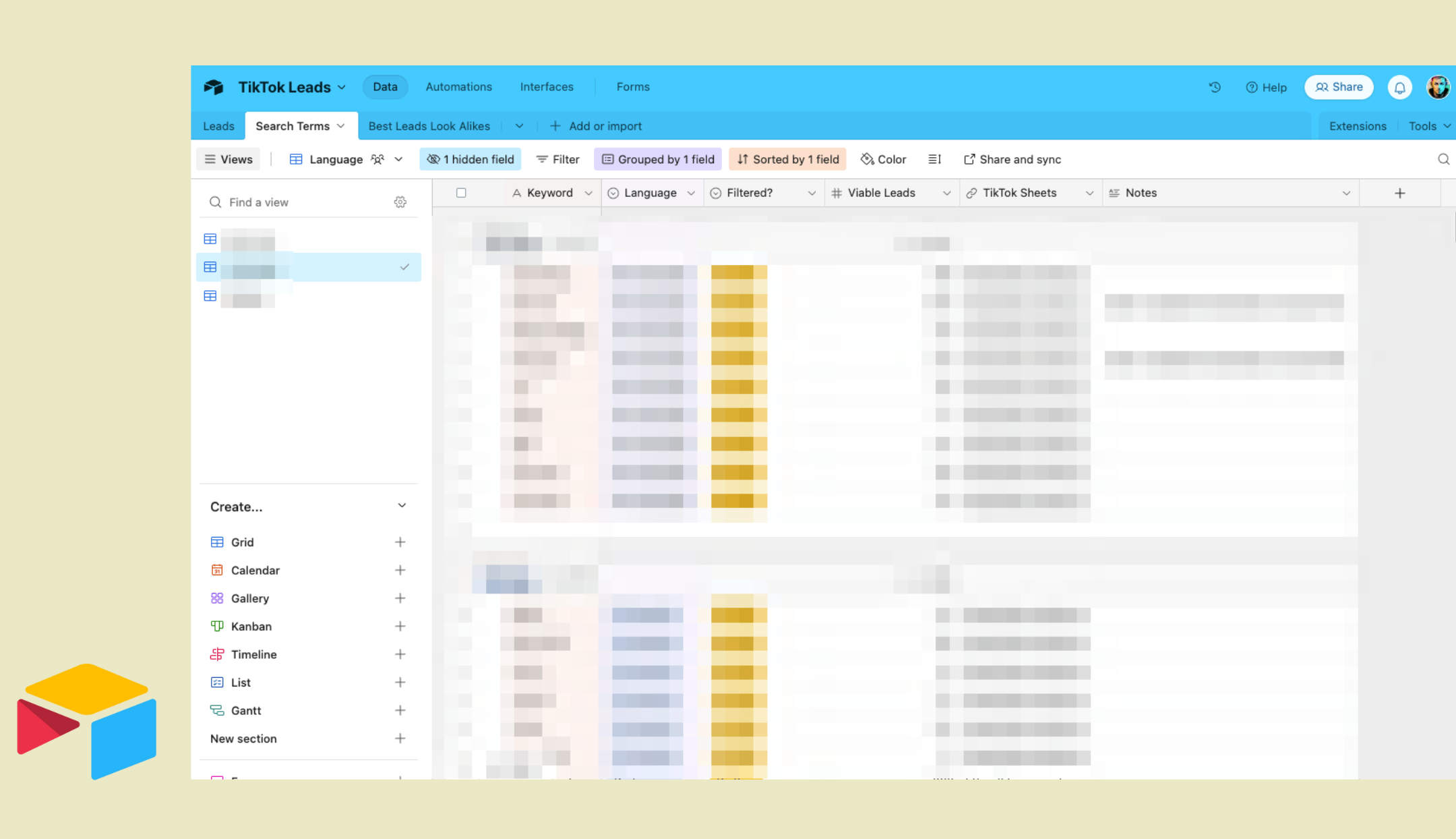This screenshot has width=1456, height=839.
Task: Click Add or import
Action: tap(596, 126)
